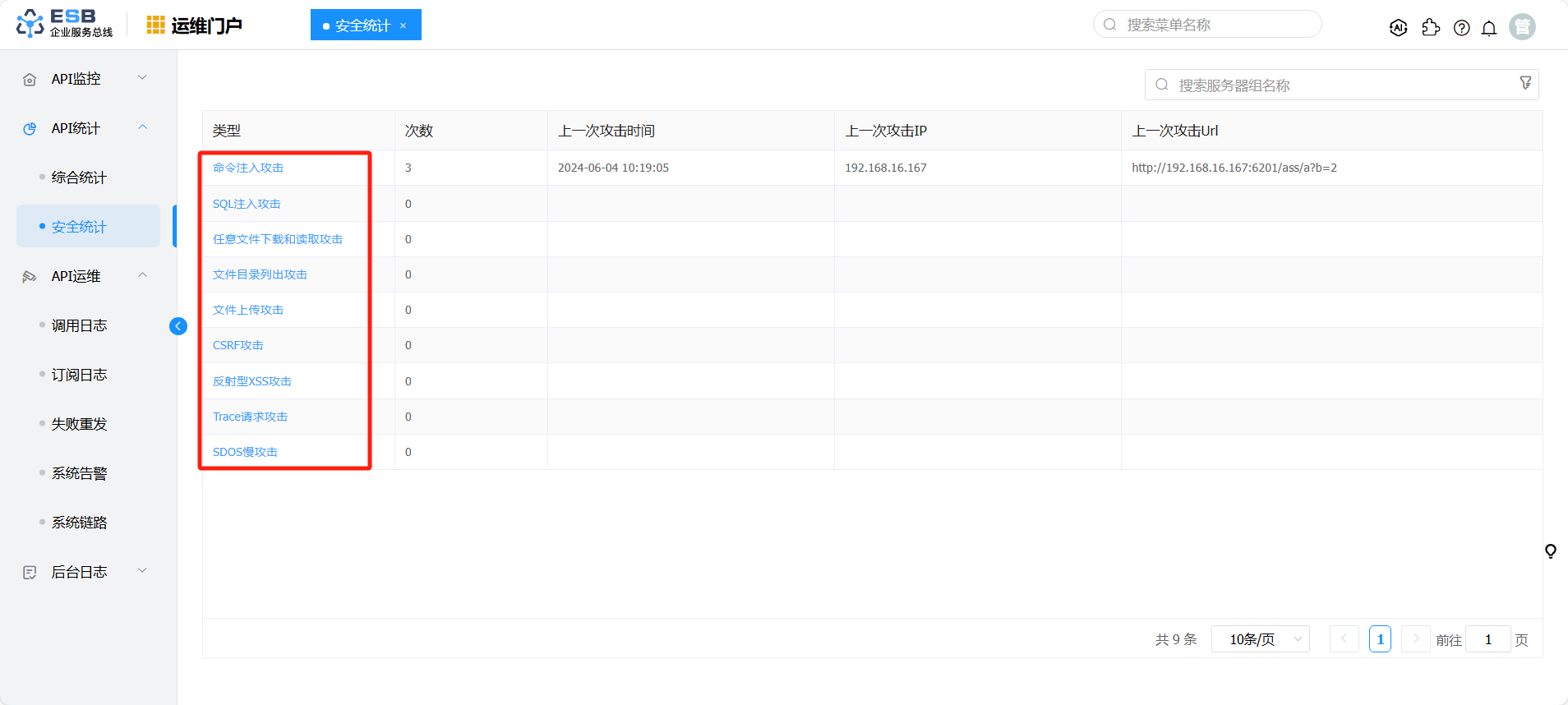The height and width of the screenshot is (705, 1568).
Task: Click the puzzle-piece plugin icon
Action: [1431, 28]
